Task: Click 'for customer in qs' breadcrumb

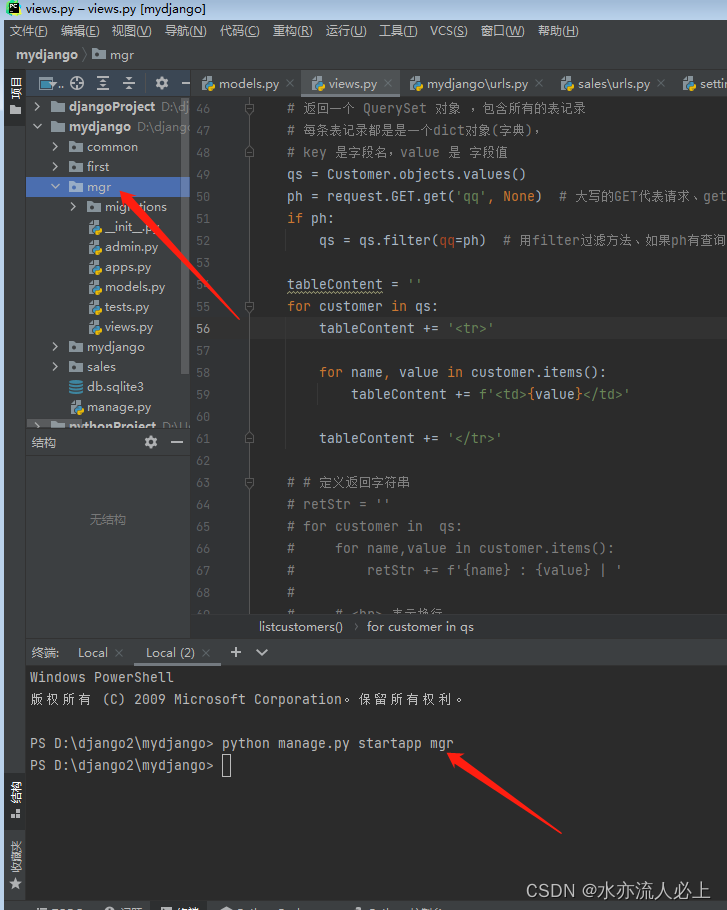Action: [420, 627]
